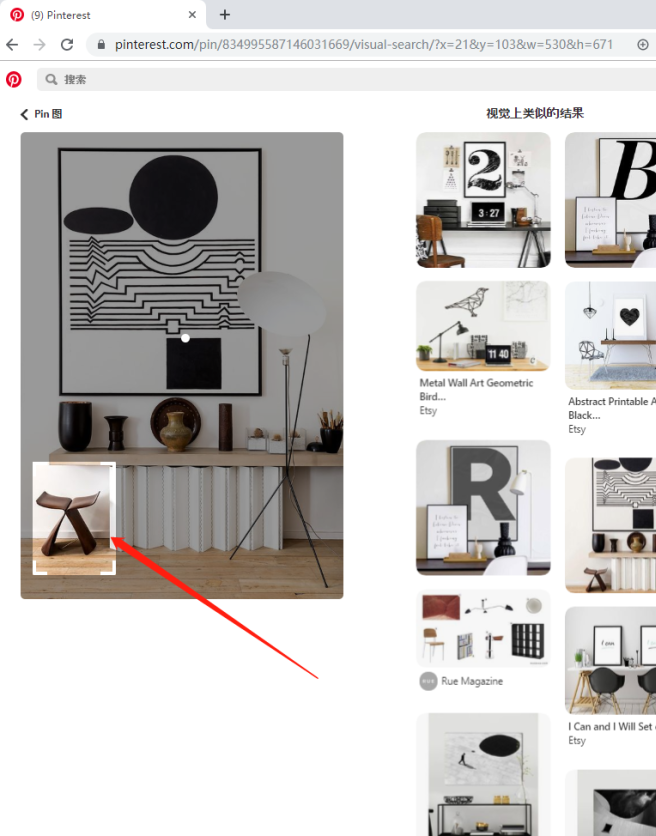Click the Pinterest logo home icon
Screen dimensions: 656x836
pos(14,79)
